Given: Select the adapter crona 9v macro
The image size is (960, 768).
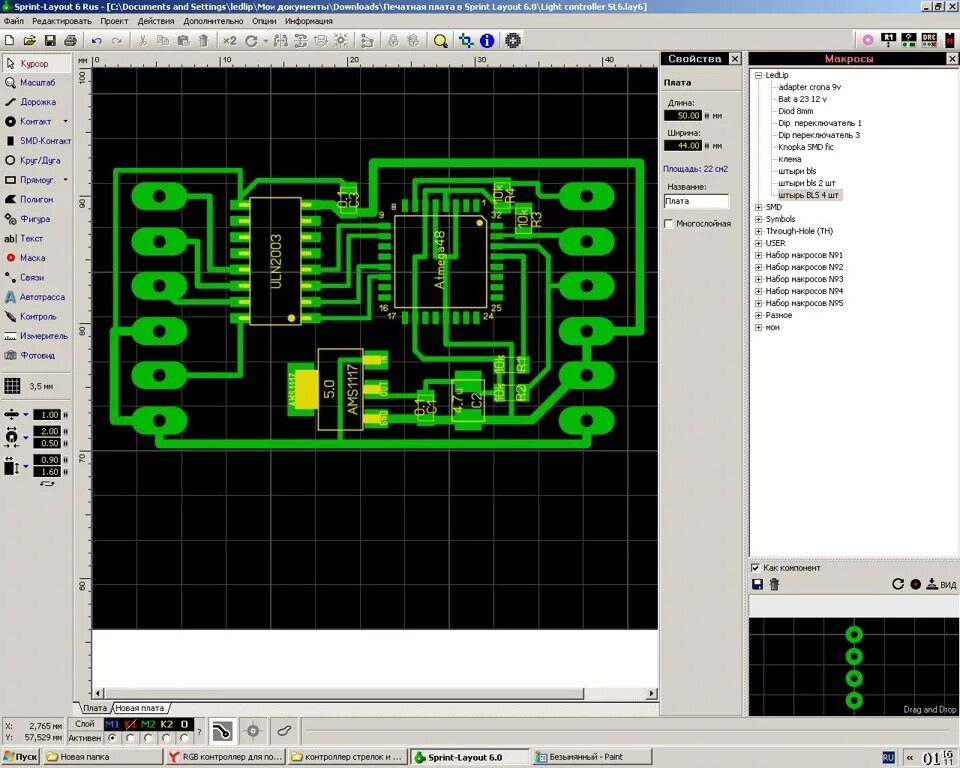Looking at the screenshot, I should coord(809,87).
